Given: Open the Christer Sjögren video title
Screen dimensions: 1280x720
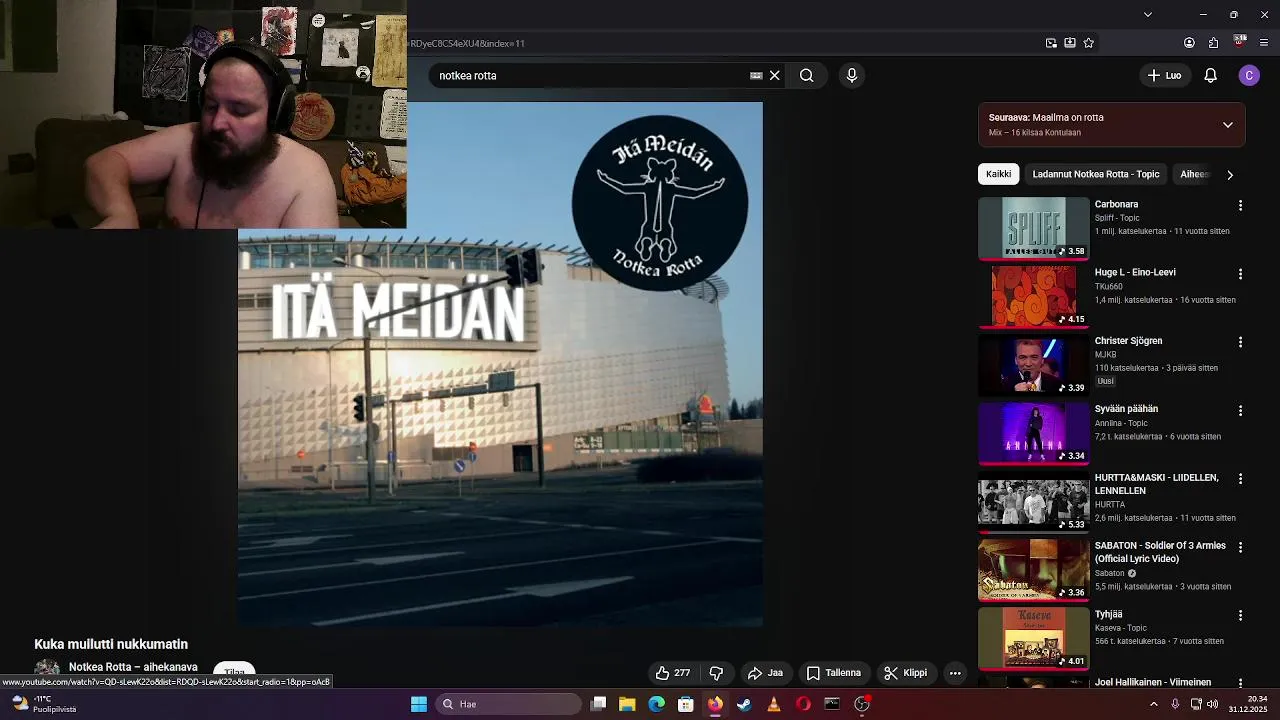Looking at the screenshot, I should (1128, 341).
